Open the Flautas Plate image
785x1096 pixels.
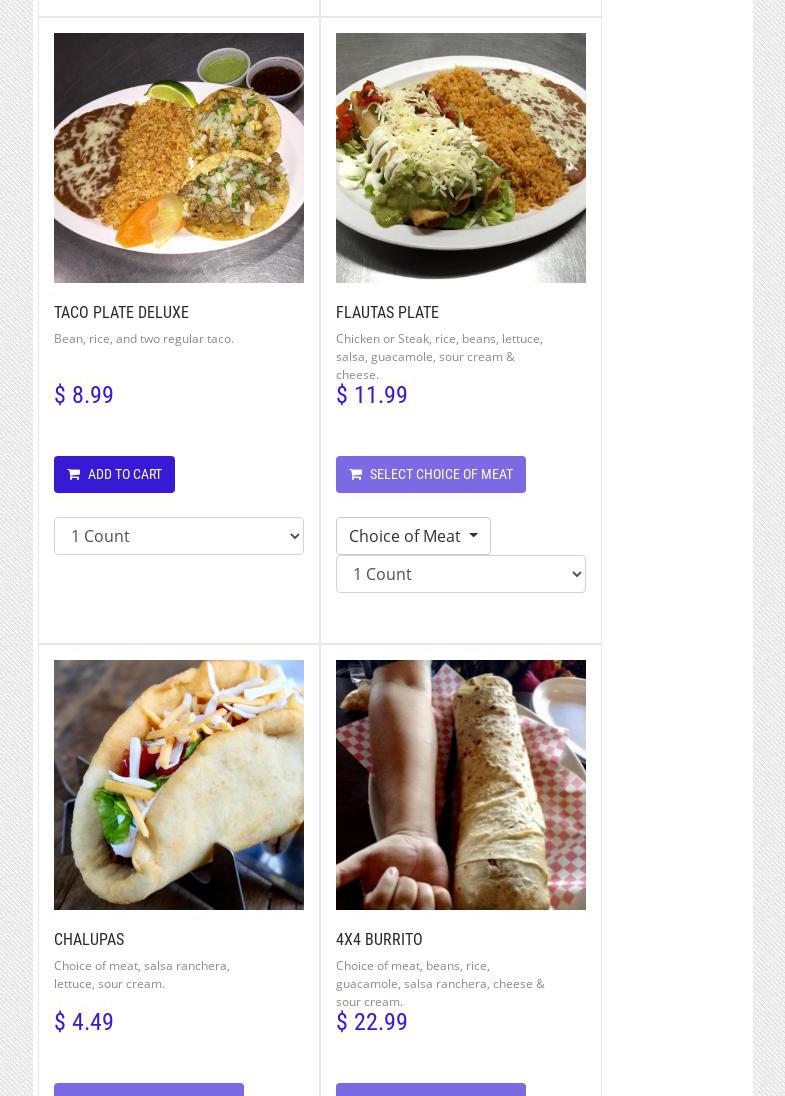tap(461, 158)
